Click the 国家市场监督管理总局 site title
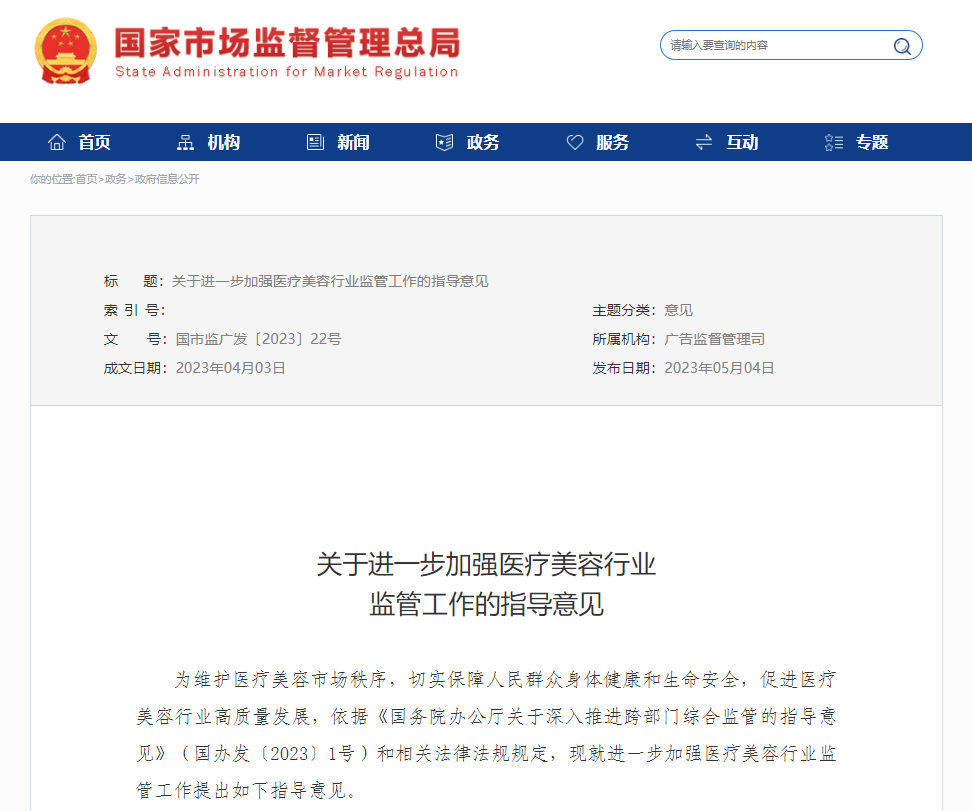 (287, 43)
